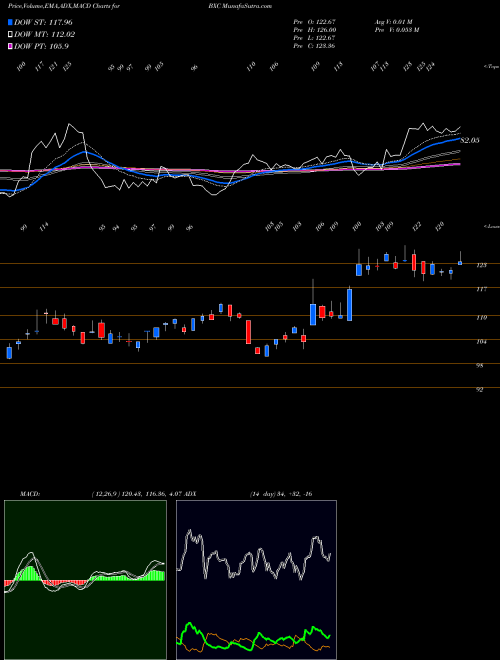
Task: Select the 'DOW MT: 112.02' legend text
Action: point(45,35)
